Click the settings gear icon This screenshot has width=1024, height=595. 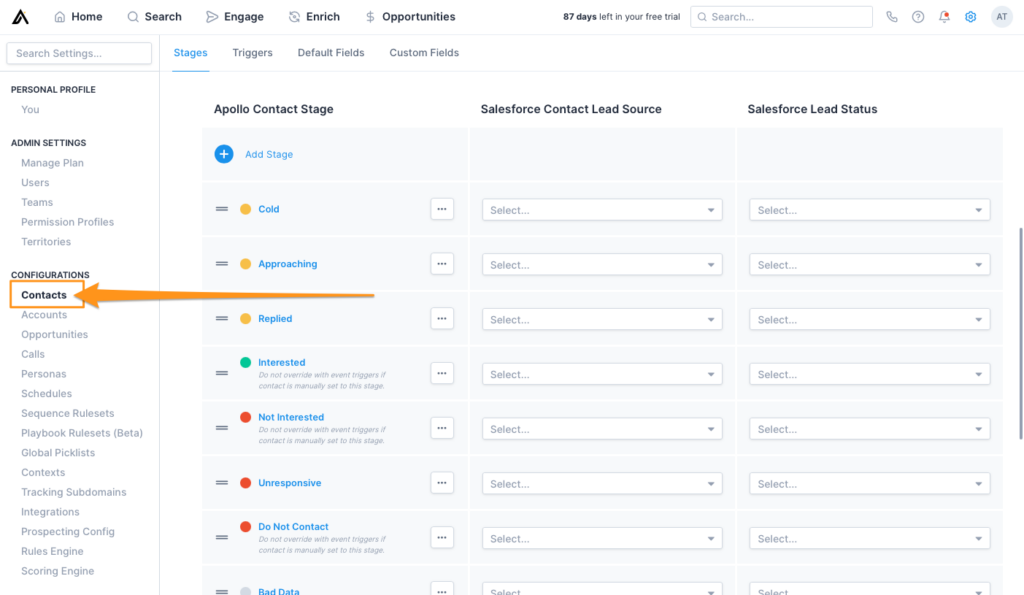click(970, 17)
